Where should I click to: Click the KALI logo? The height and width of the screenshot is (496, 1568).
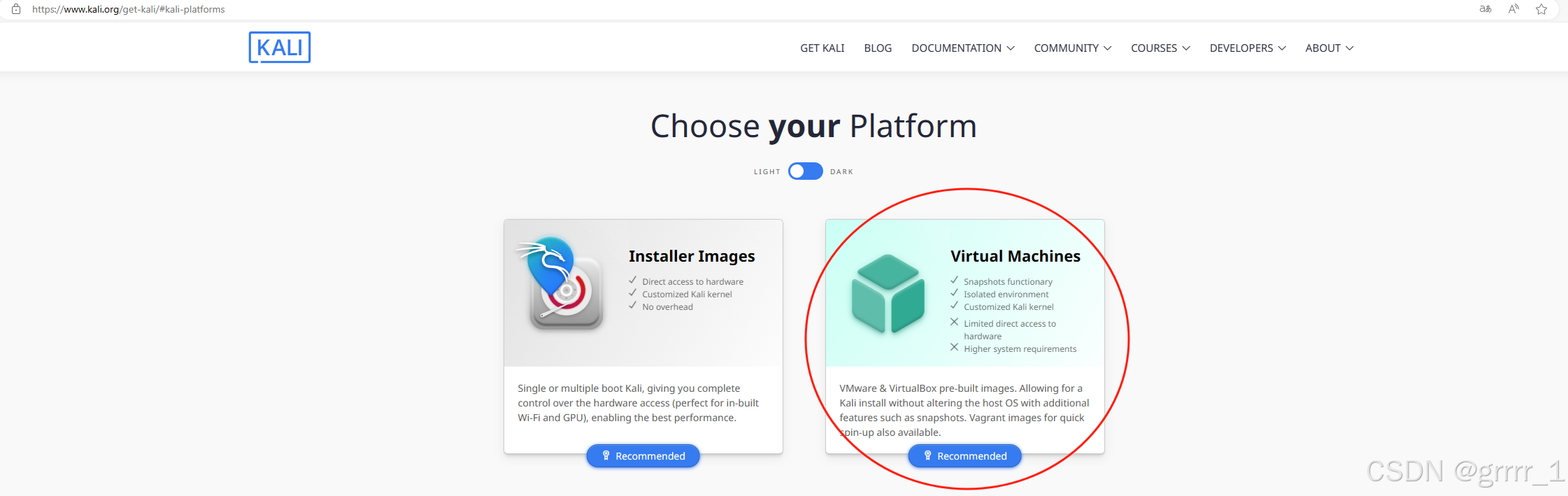(x=280, y=47)
